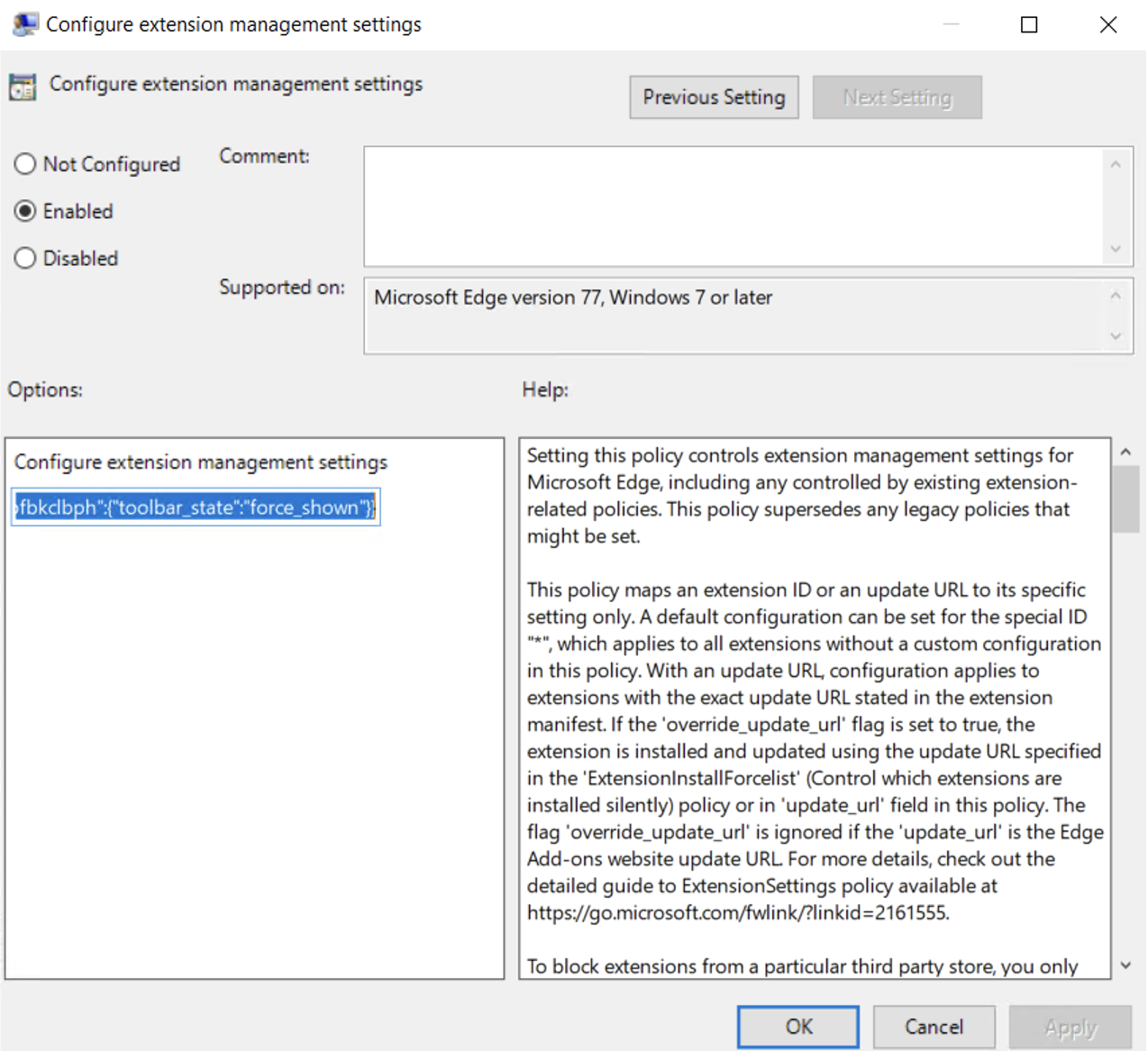
Task: Click the 'Supported on:' label
Action: tap(282, 288)
